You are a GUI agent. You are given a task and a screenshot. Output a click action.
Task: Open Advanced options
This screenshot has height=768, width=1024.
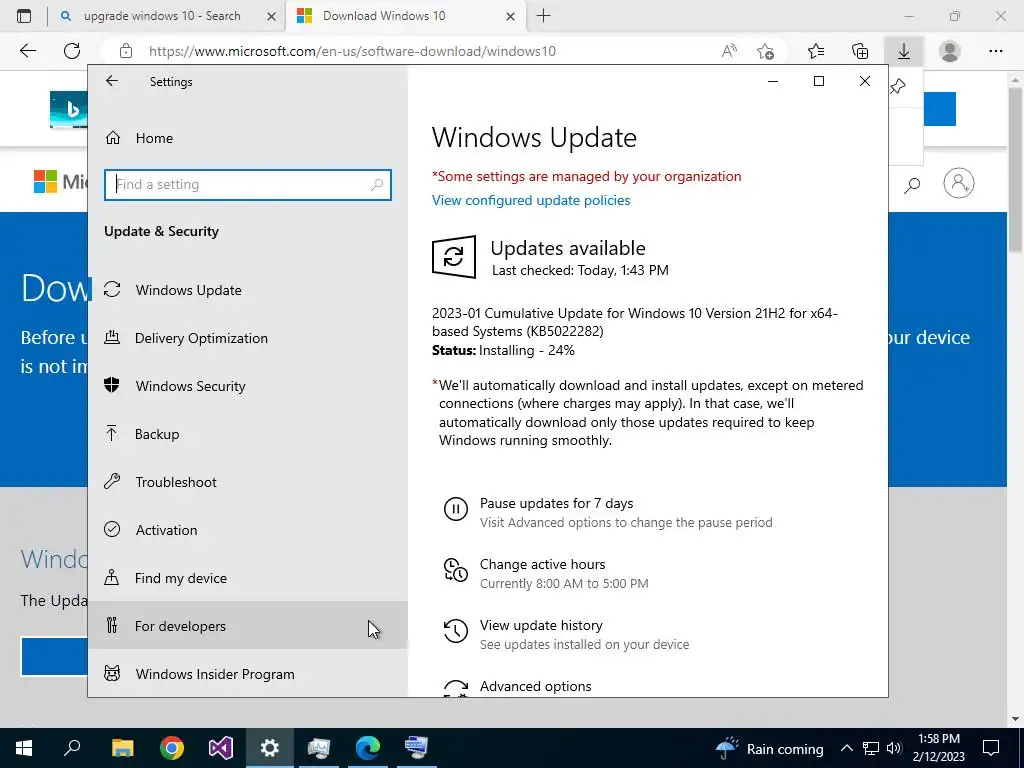[x=536, y=686]
